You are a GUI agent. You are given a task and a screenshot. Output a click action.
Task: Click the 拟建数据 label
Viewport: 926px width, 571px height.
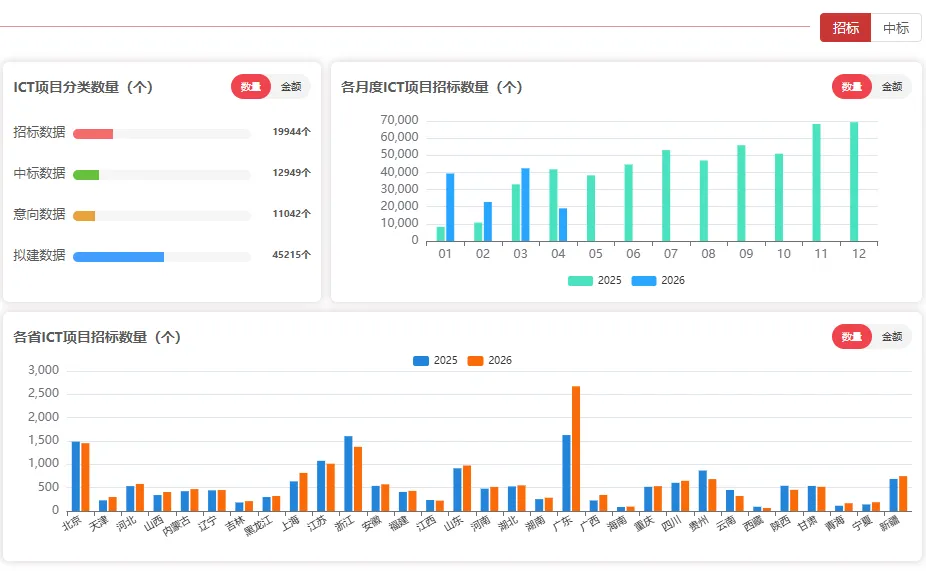point(39,255)
